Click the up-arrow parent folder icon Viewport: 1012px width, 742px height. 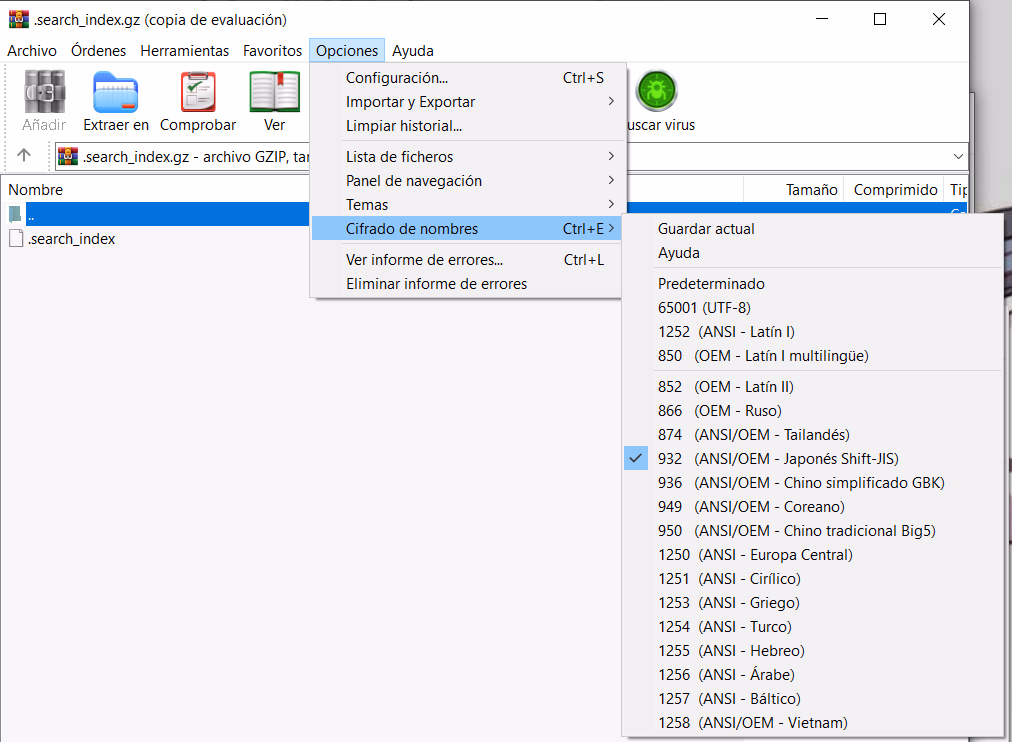coord(25,156)
